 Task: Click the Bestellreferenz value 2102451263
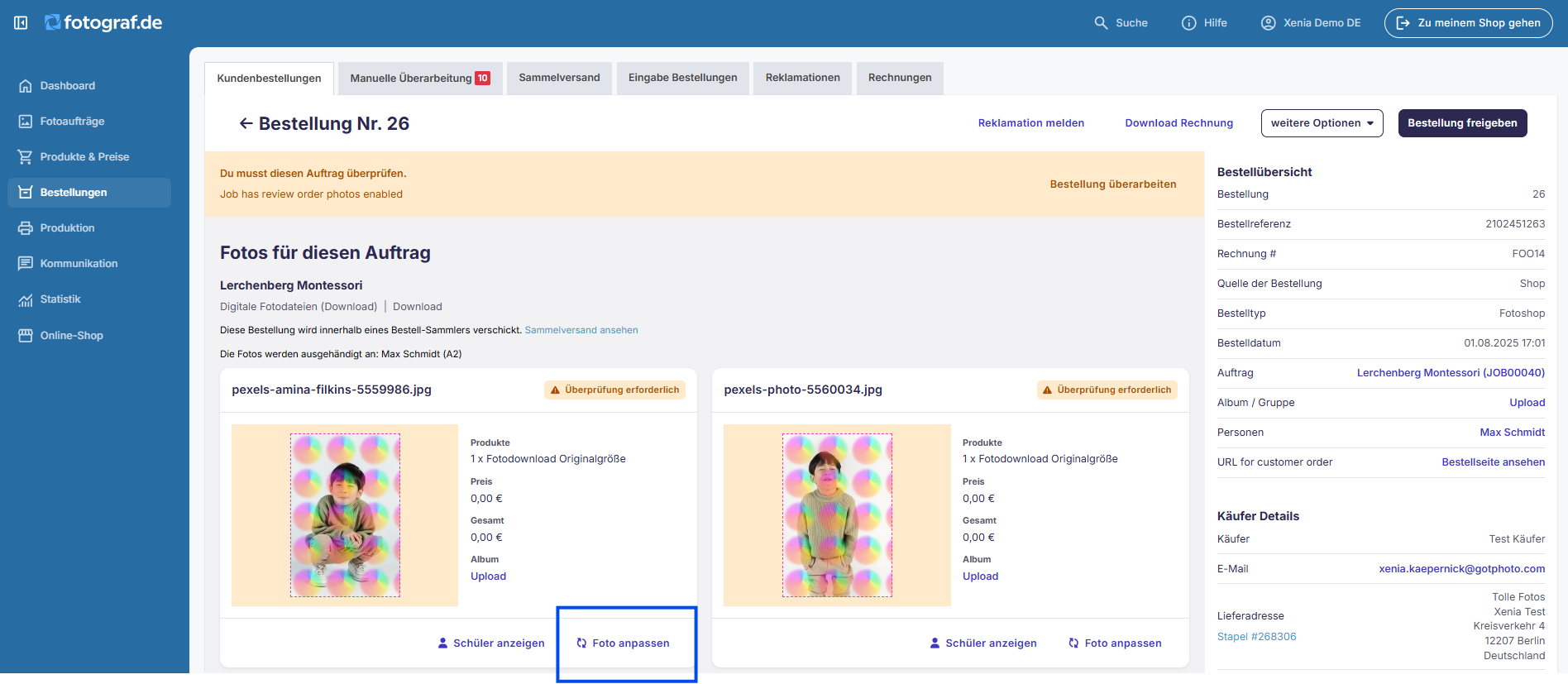click(x=1515, y=224)
